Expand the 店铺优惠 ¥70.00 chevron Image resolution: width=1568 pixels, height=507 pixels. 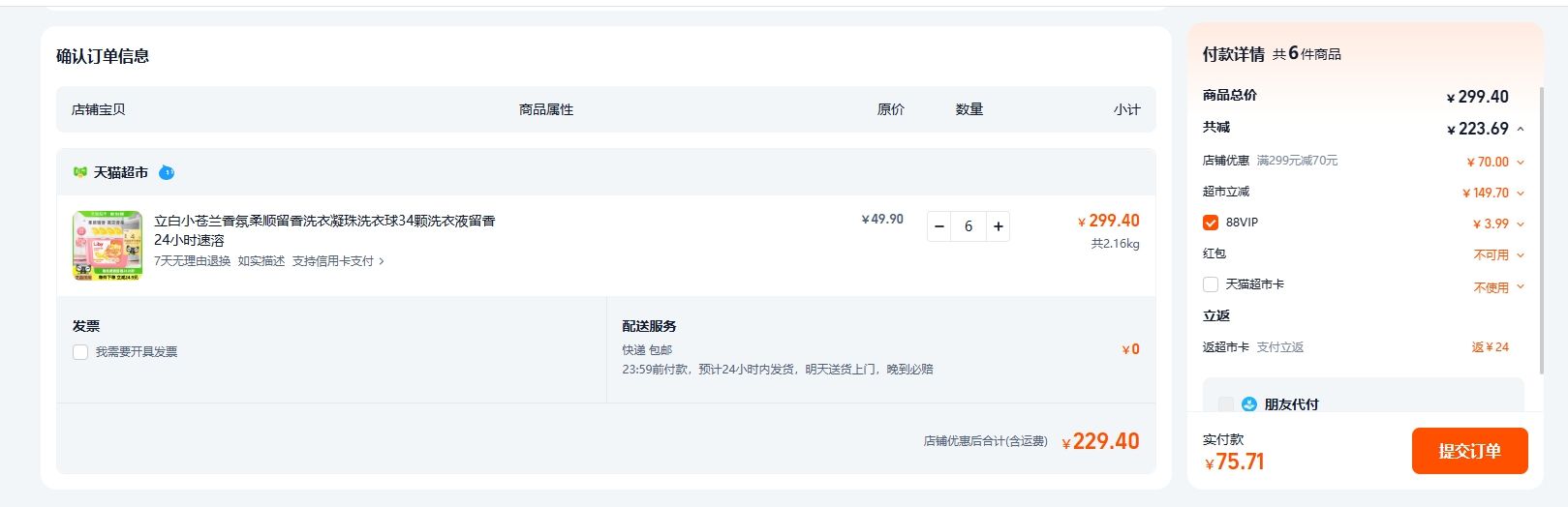[1521, 163]
